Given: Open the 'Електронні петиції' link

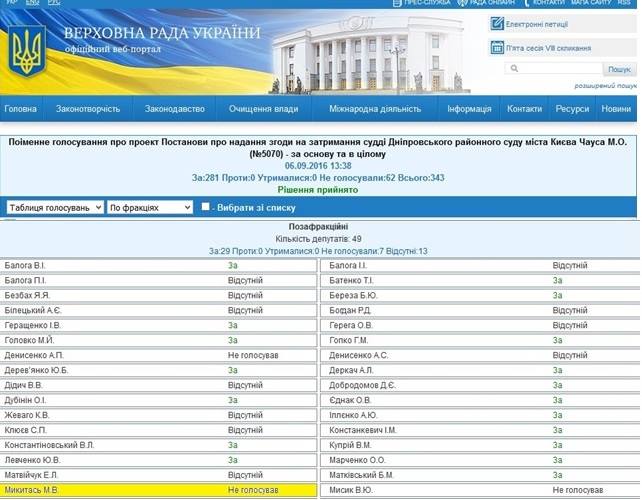Looking at the screenshot, I should point(537,24).
